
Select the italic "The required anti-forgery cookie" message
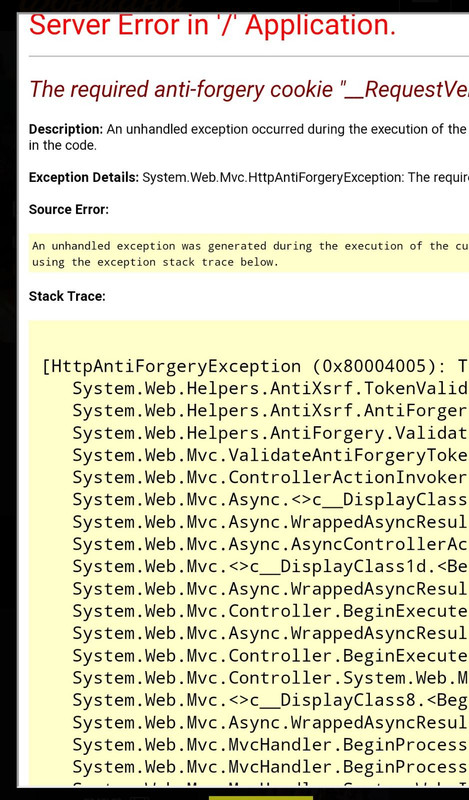(249, 90)
